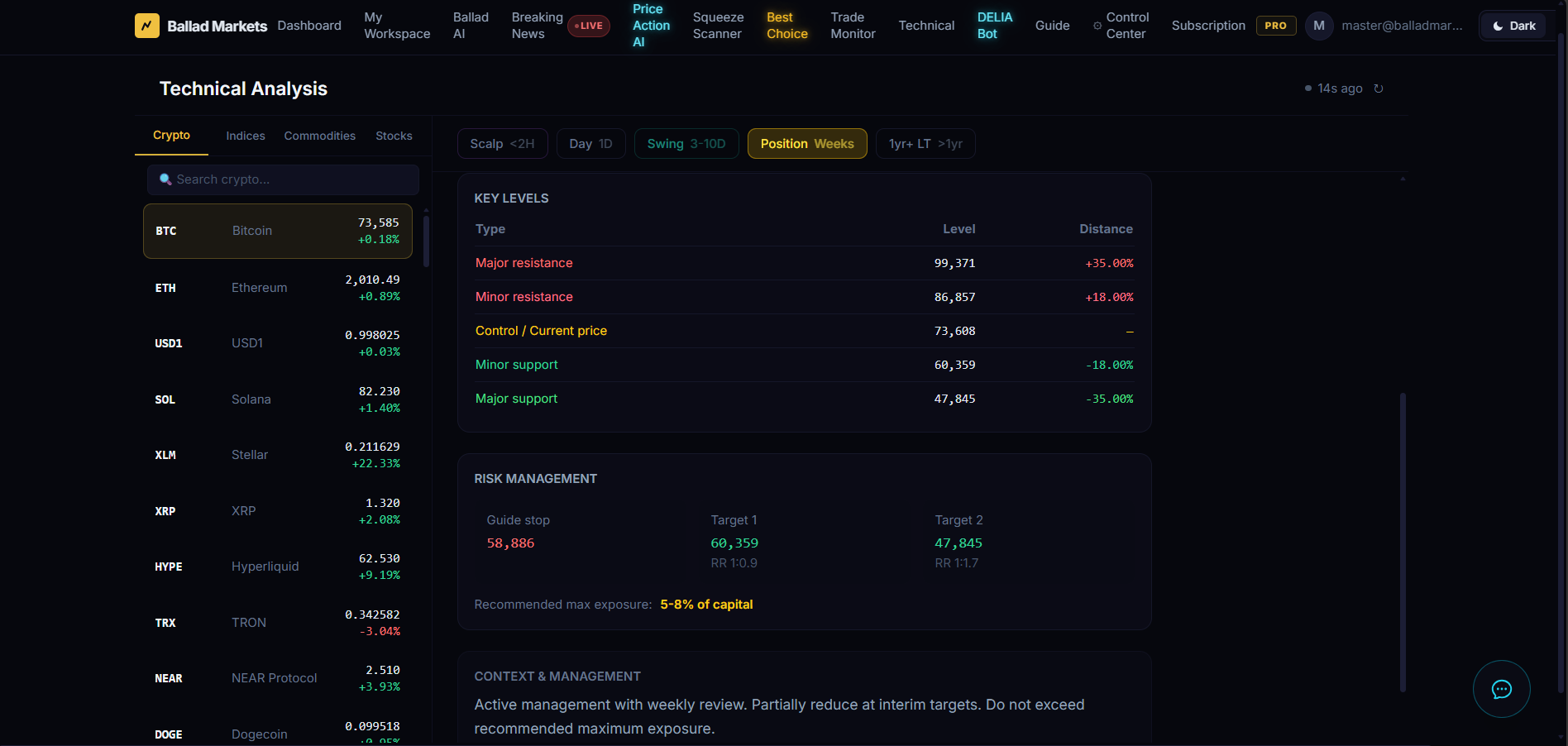The image size is (1568, 746).
Task: Select the XRP row
Action: pos(278,511)
